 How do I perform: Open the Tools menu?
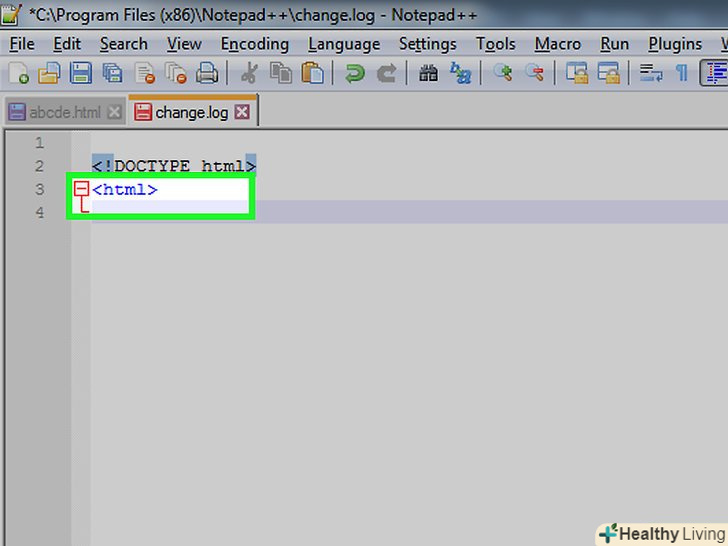pos(495,44)
